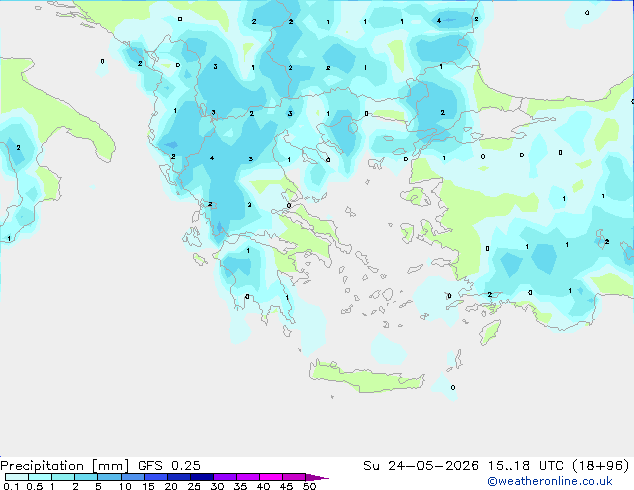Click the 30–35 mm purple legend swatch
The width and height of the screenshot is (634, 490).
(224, 477)
